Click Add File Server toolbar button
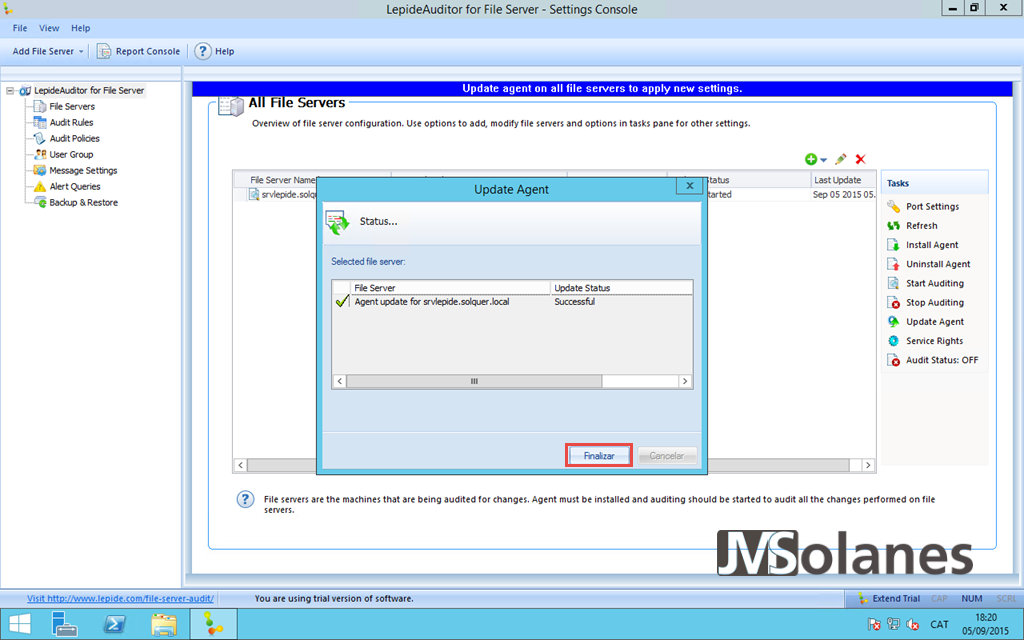This screenshot has width=1024, height=640. tap(43, 51)
